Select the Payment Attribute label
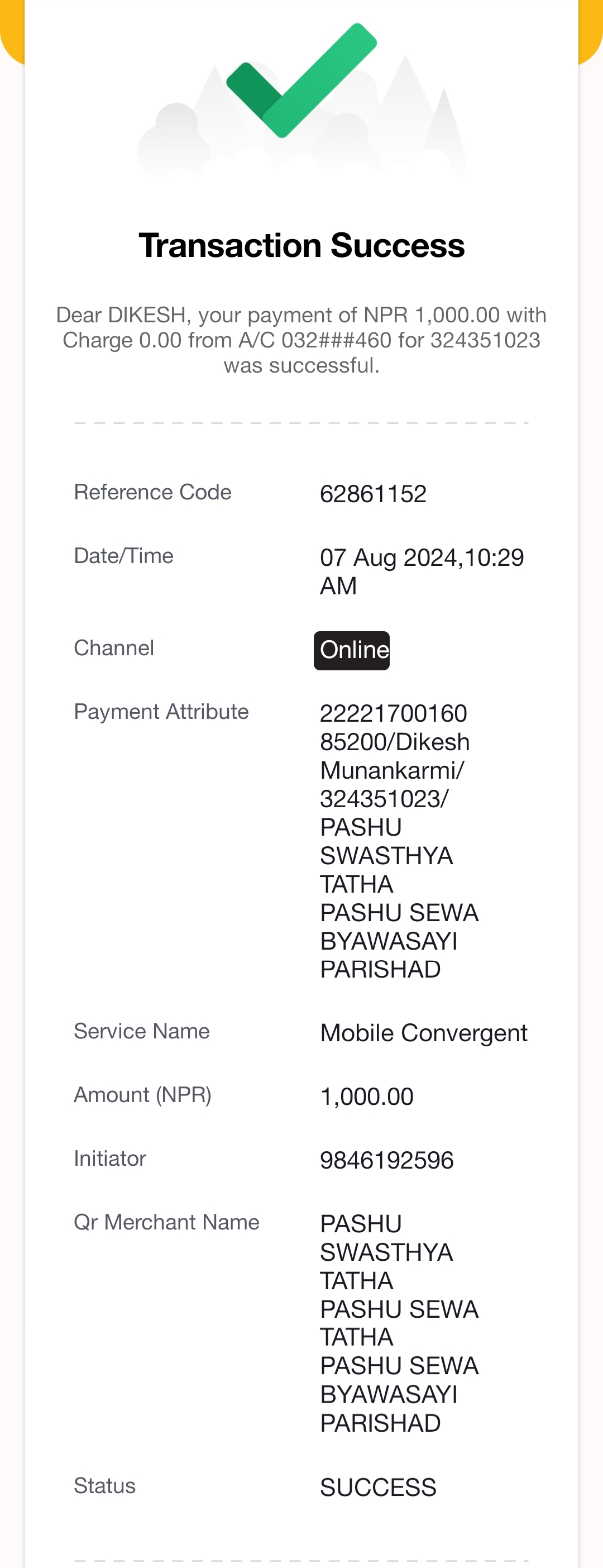Screen dimensions: 603x1568 [x=161, y=712]
